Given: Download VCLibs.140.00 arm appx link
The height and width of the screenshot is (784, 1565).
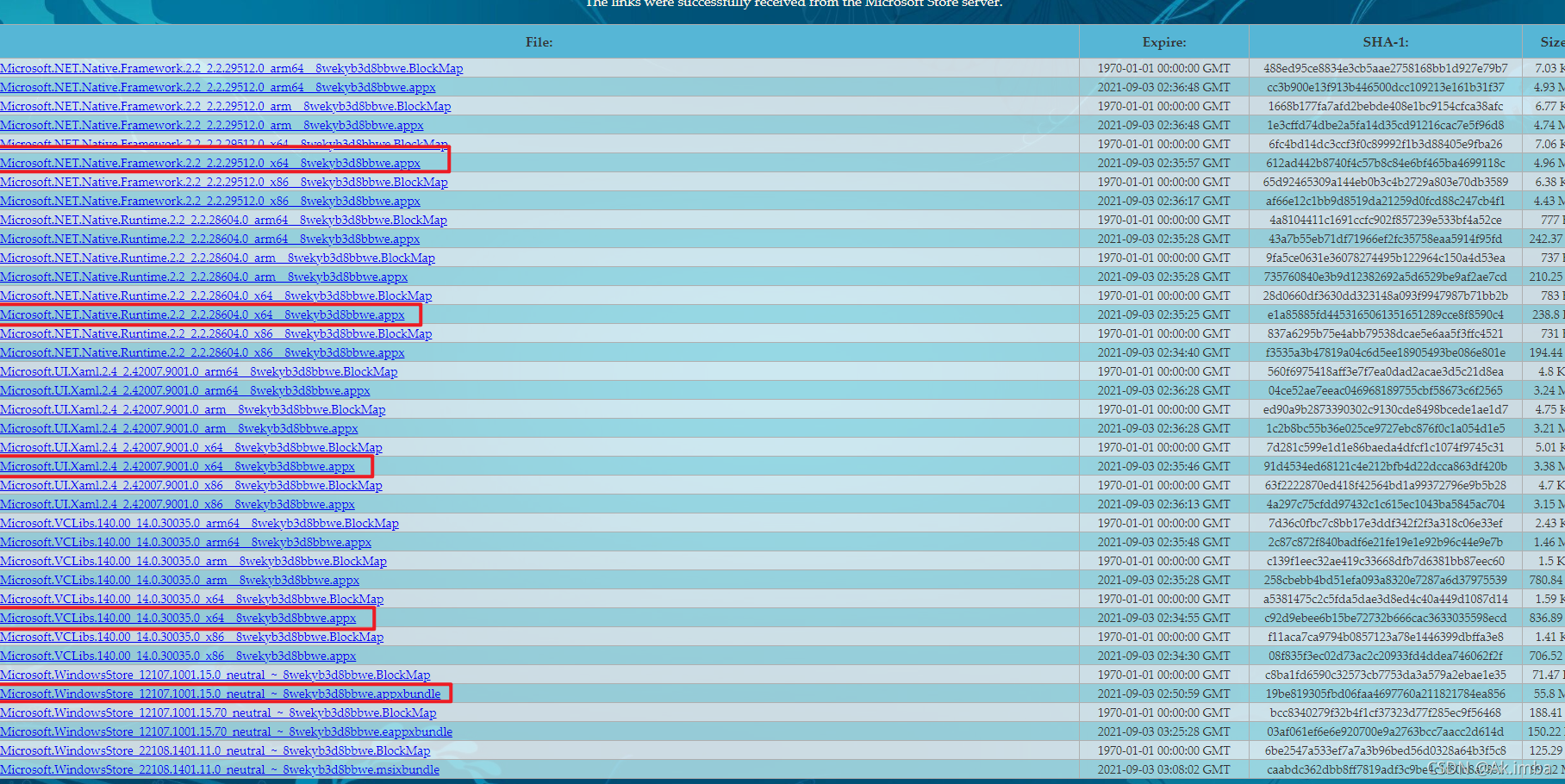Looking at the screenshot, I should (180, 580).
